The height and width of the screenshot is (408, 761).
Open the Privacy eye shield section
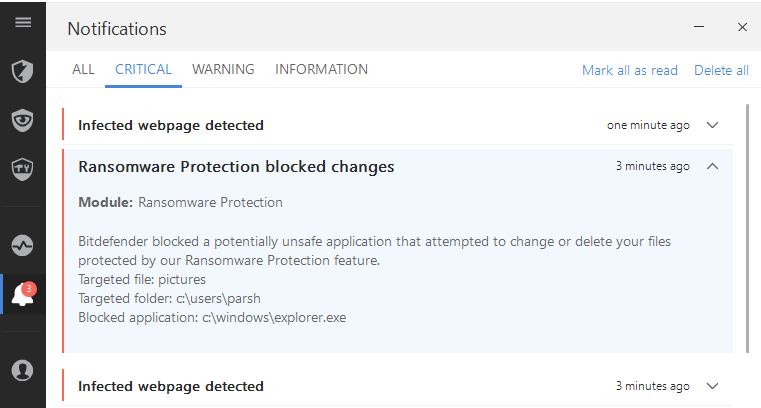pyautogui.click(x=22, y=121)
